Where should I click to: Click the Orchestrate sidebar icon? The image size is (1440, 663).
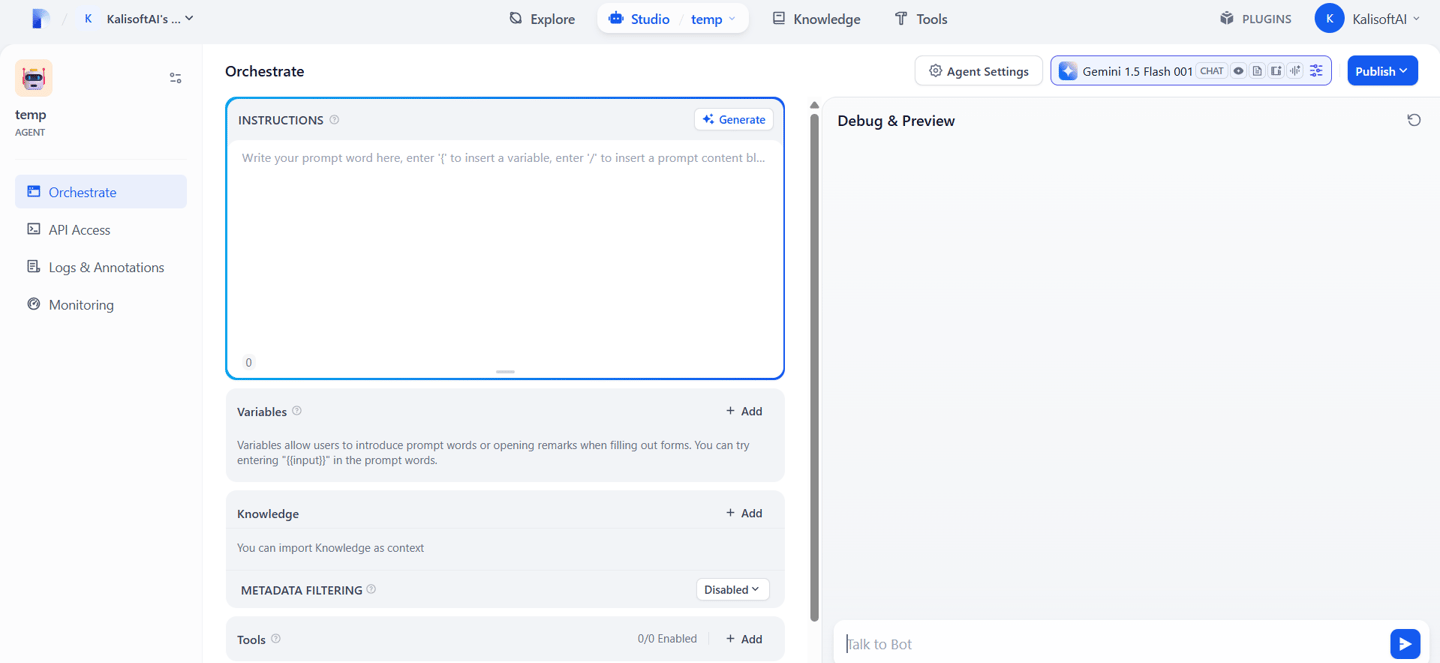point(33,191)
